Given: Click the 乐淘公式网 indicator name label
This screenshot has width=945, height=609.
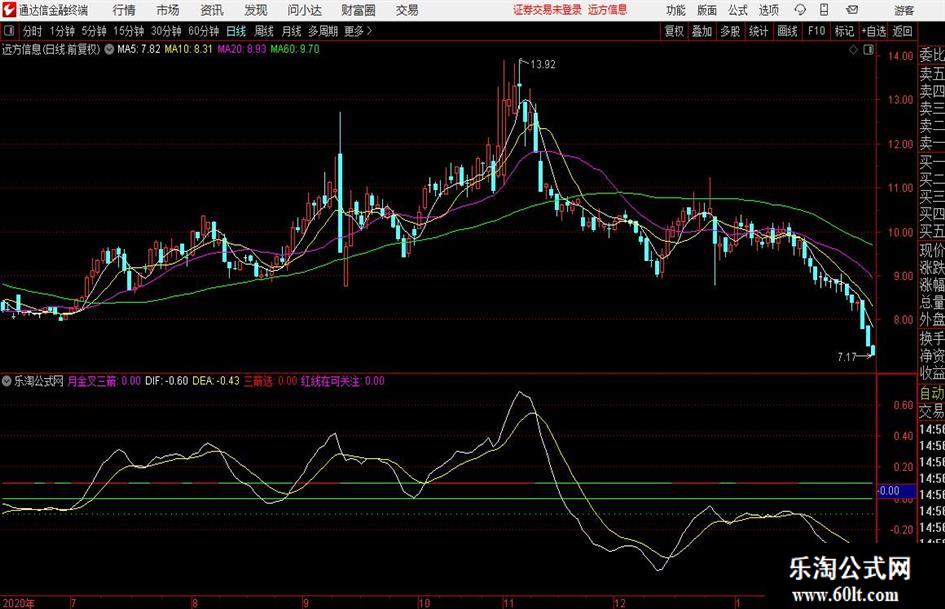Looking at the screenshot, I should coord(39,381).
